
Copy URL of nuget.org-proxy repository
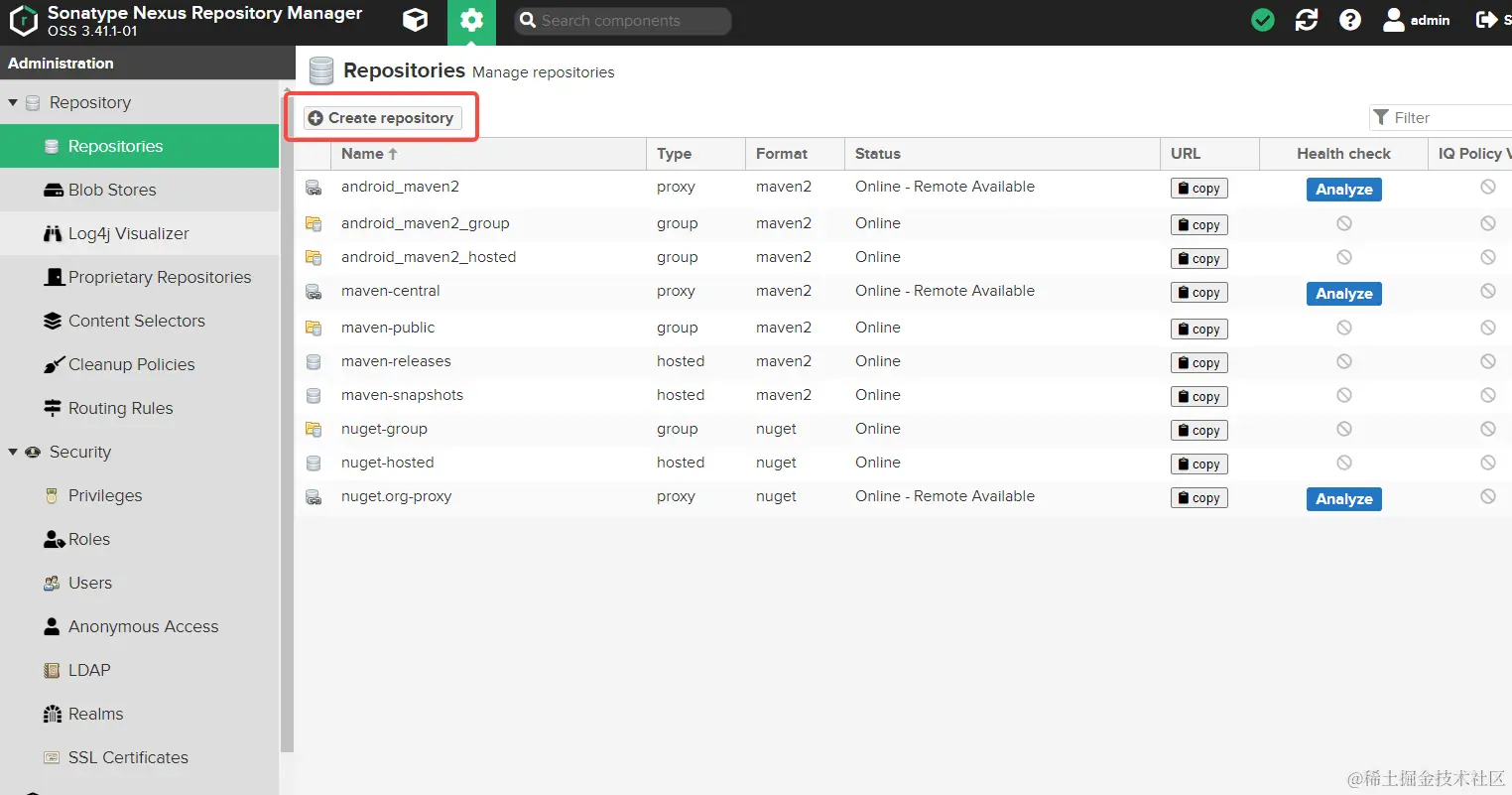point(1199,498)
